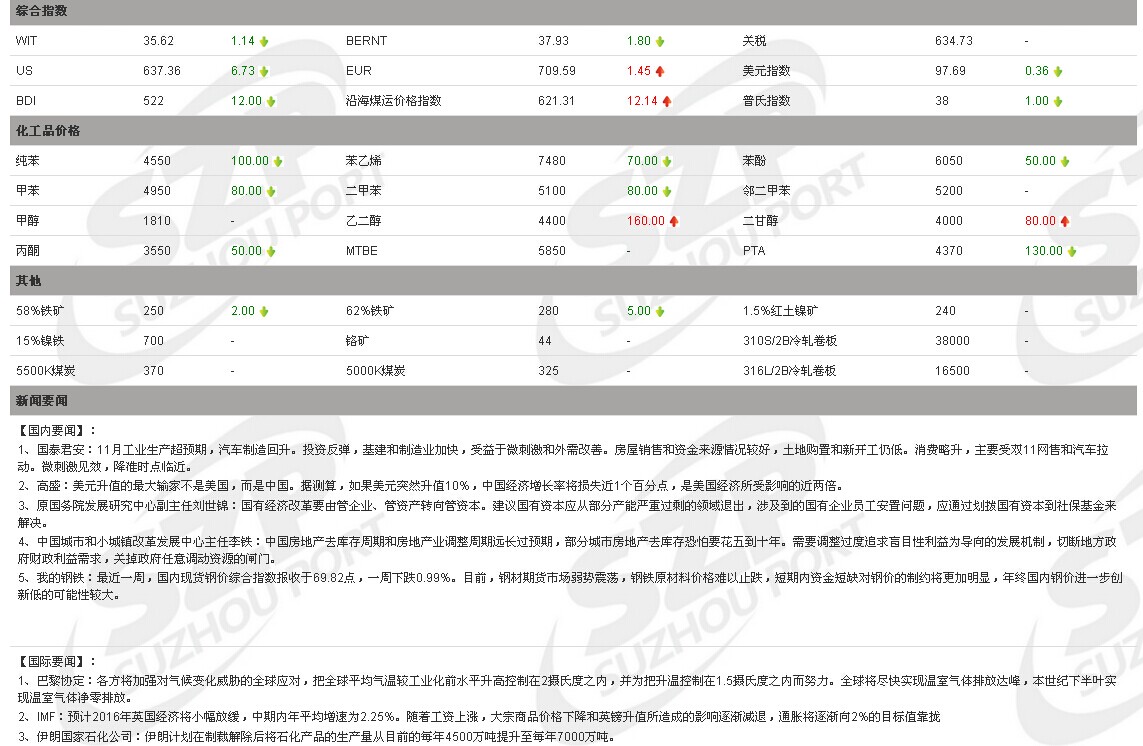Click the green down arrow beside 丙酮 50.00
The width and height of the screenshot is (1143, 746).
271,252
